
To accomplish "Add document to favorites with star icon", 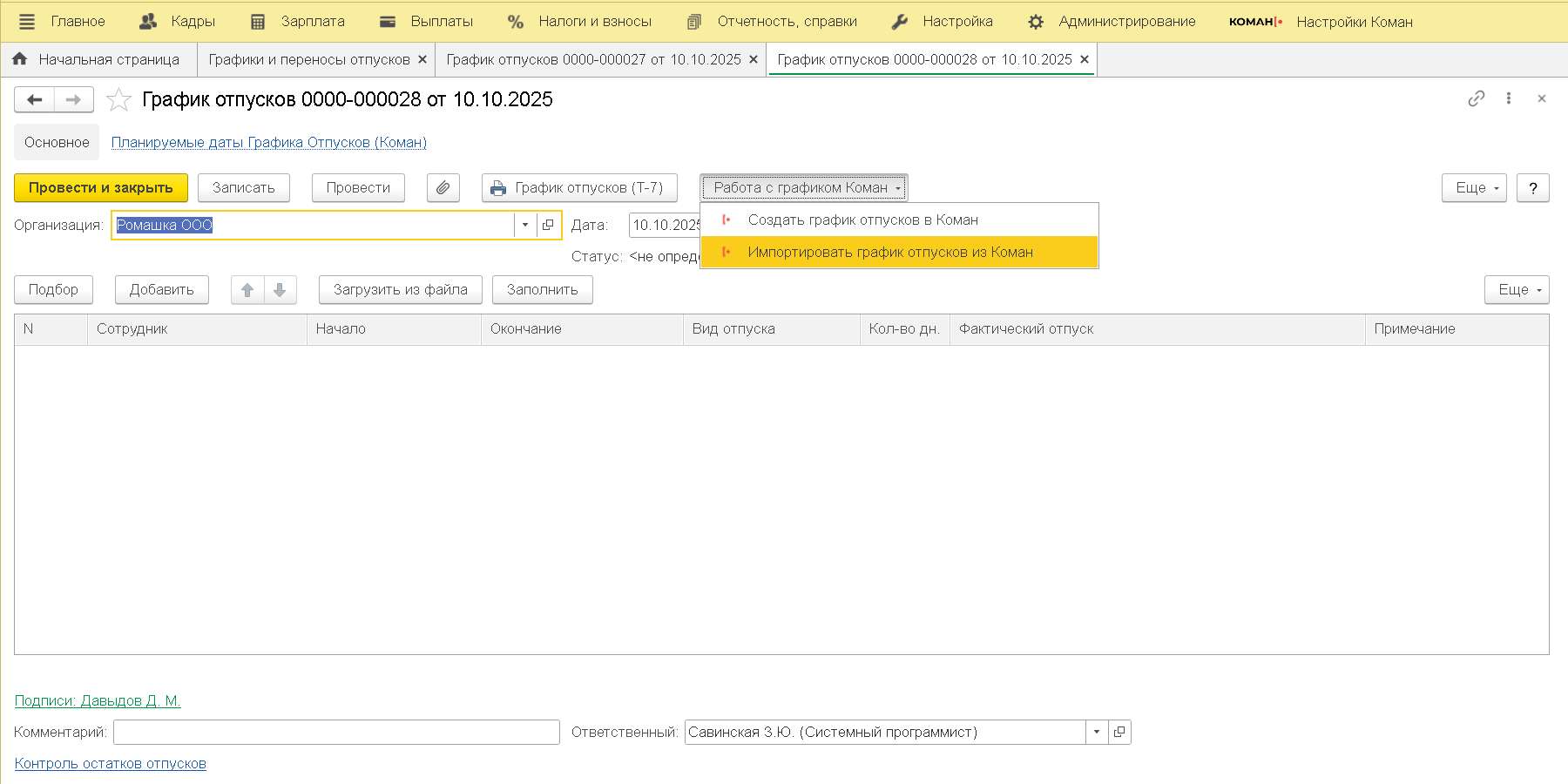I will point(118,100).
